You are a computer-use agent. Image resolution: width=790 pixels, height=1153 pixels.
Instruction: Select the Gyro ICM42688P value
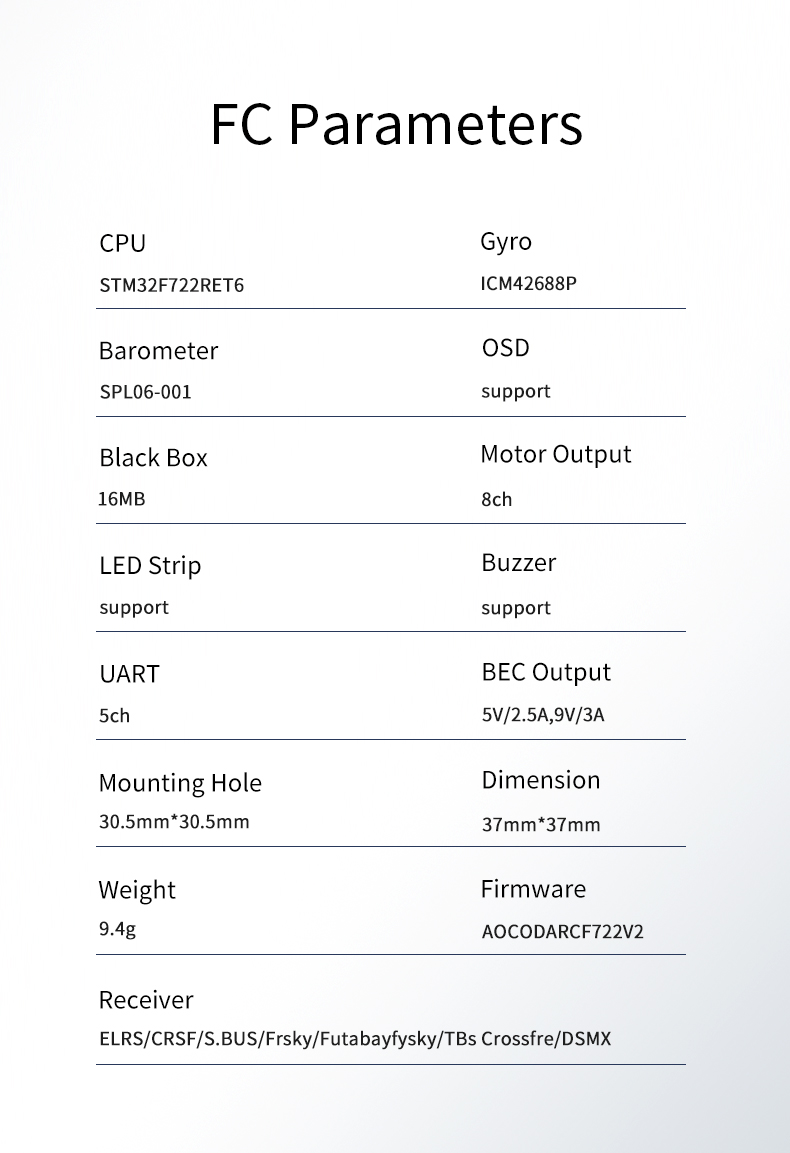click(528, 283)
